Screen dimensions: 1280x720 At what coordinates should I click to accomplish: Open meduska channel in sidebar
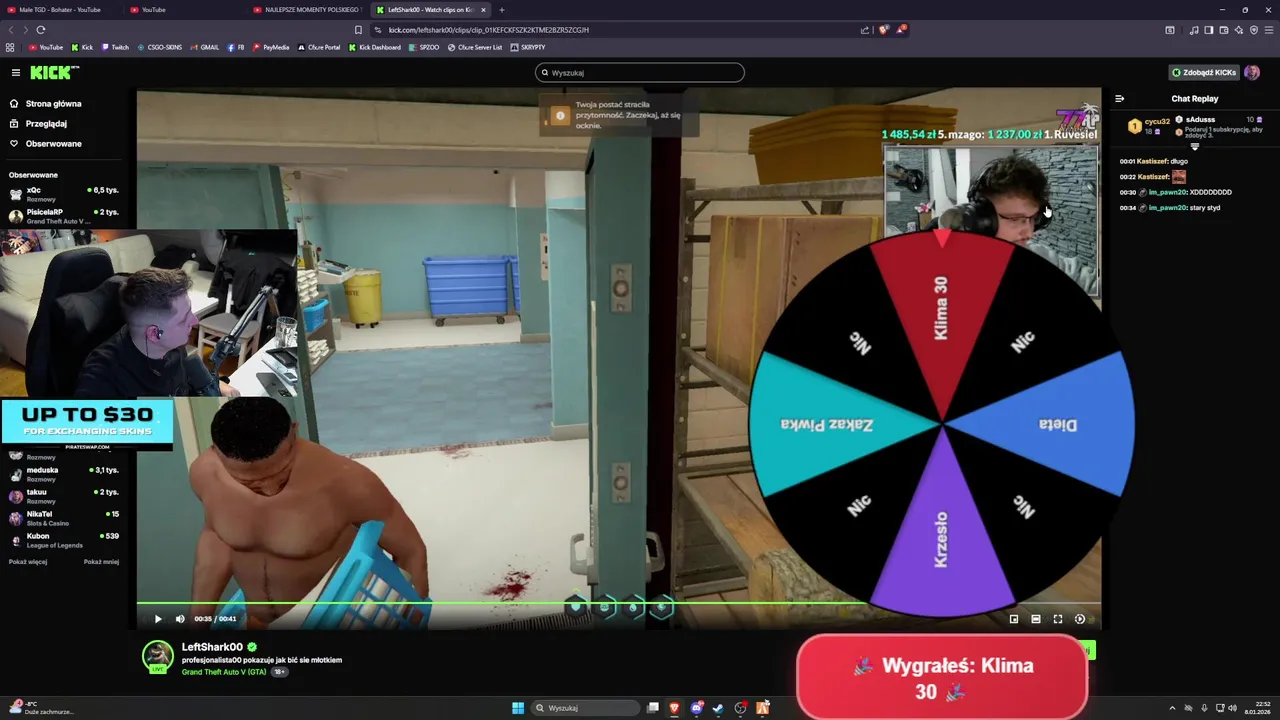tap(63, 474)
